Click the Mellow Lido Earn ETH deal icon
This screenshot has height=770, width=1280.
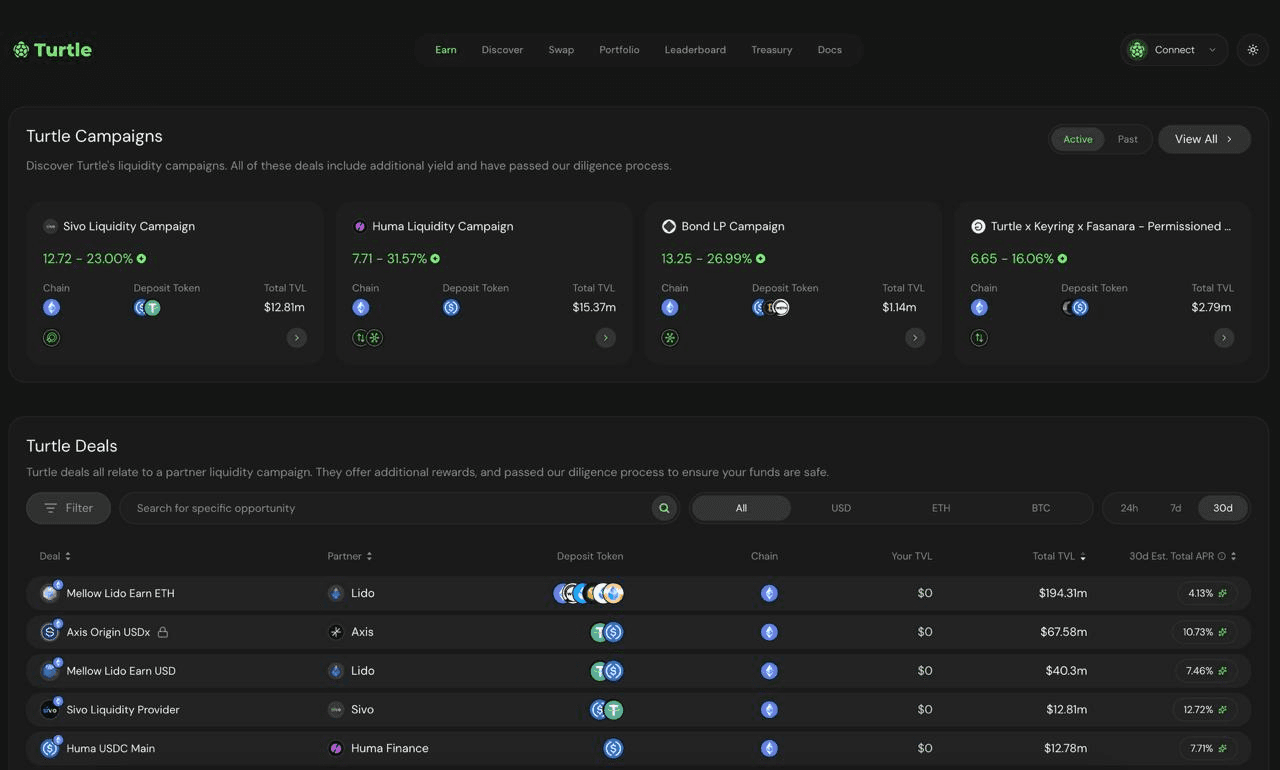(x=50, y=593)
